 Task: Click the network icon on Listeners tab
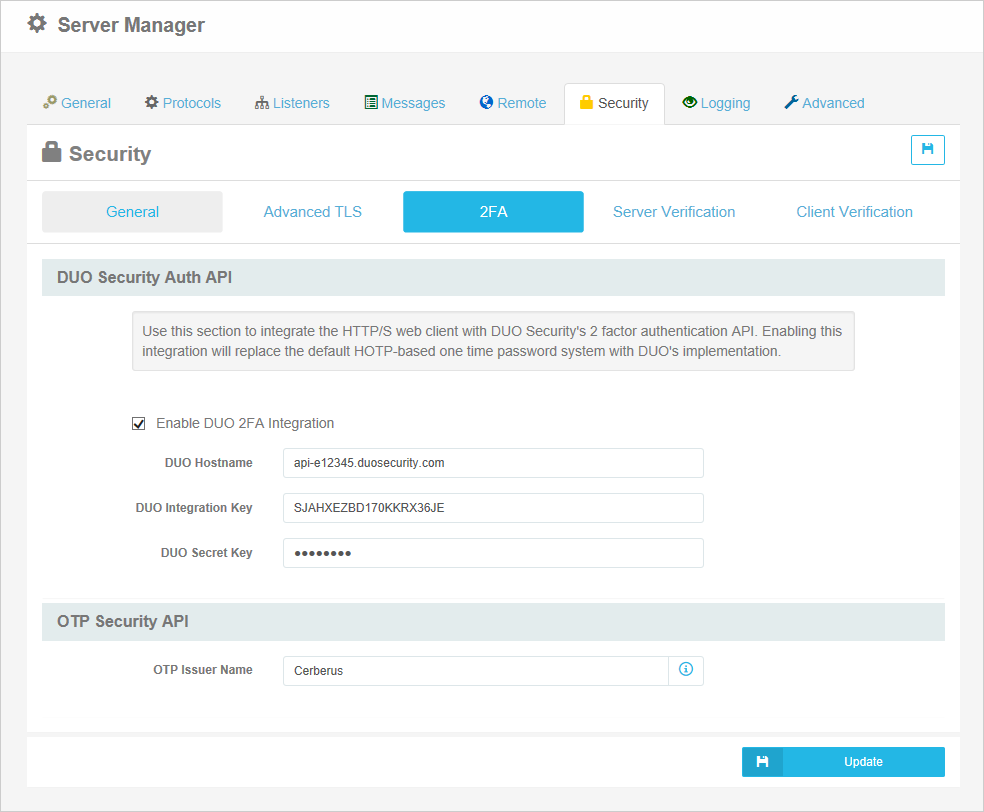coord(262,103)
